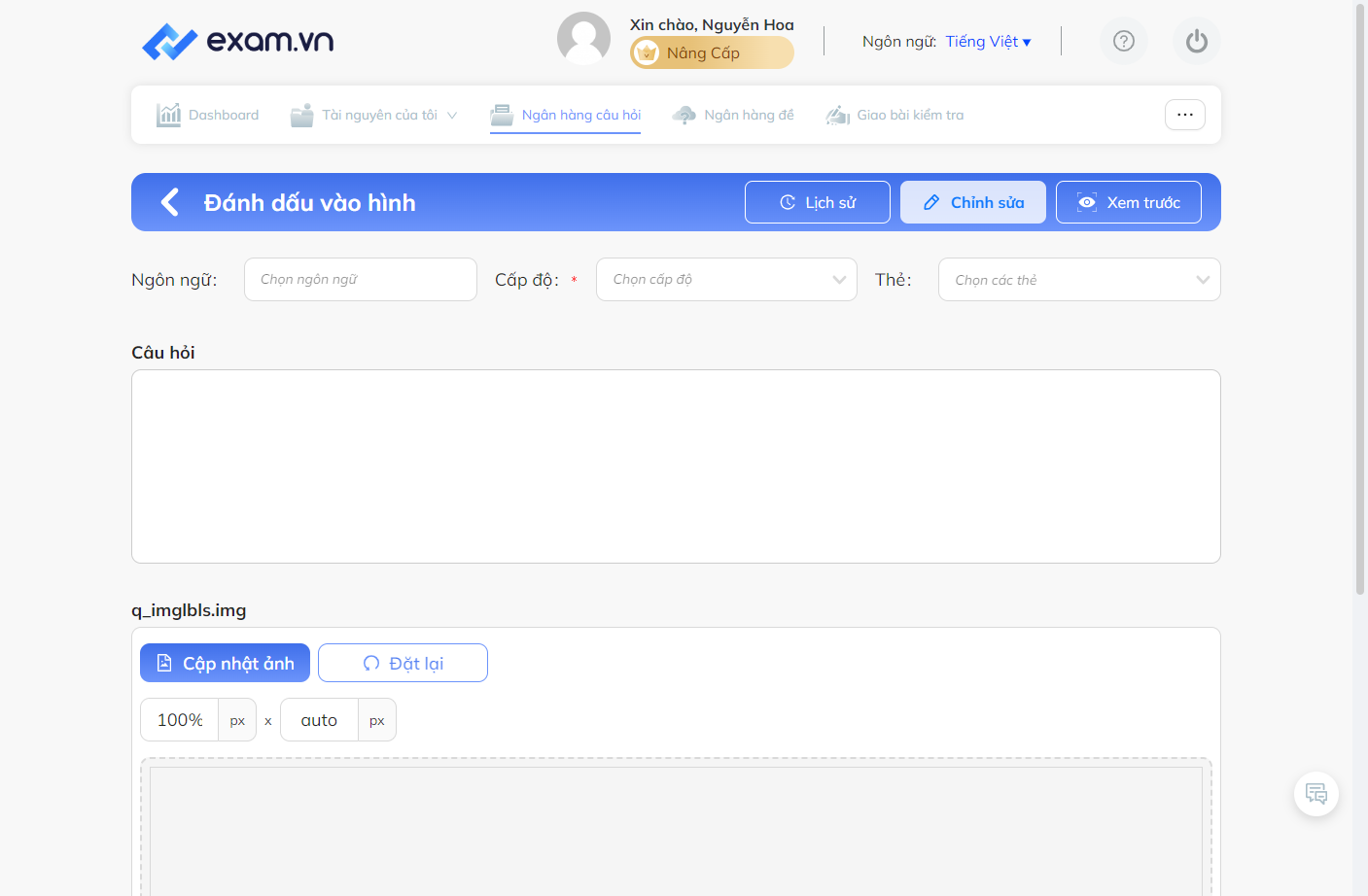Click the Cập nhật ảnh button

pyautogui.click(x=225, y=663)
